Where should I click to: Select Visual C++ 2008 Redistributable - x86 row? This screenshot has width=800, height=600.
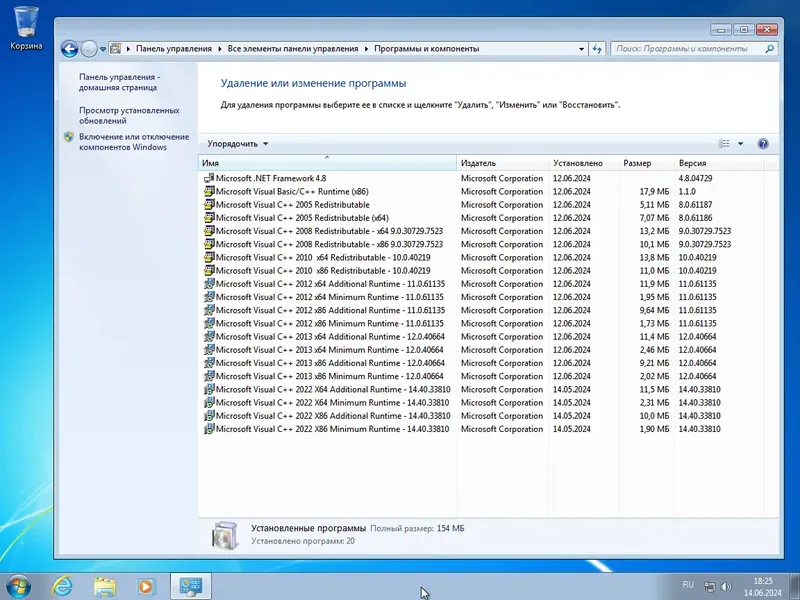click(482, 244)
